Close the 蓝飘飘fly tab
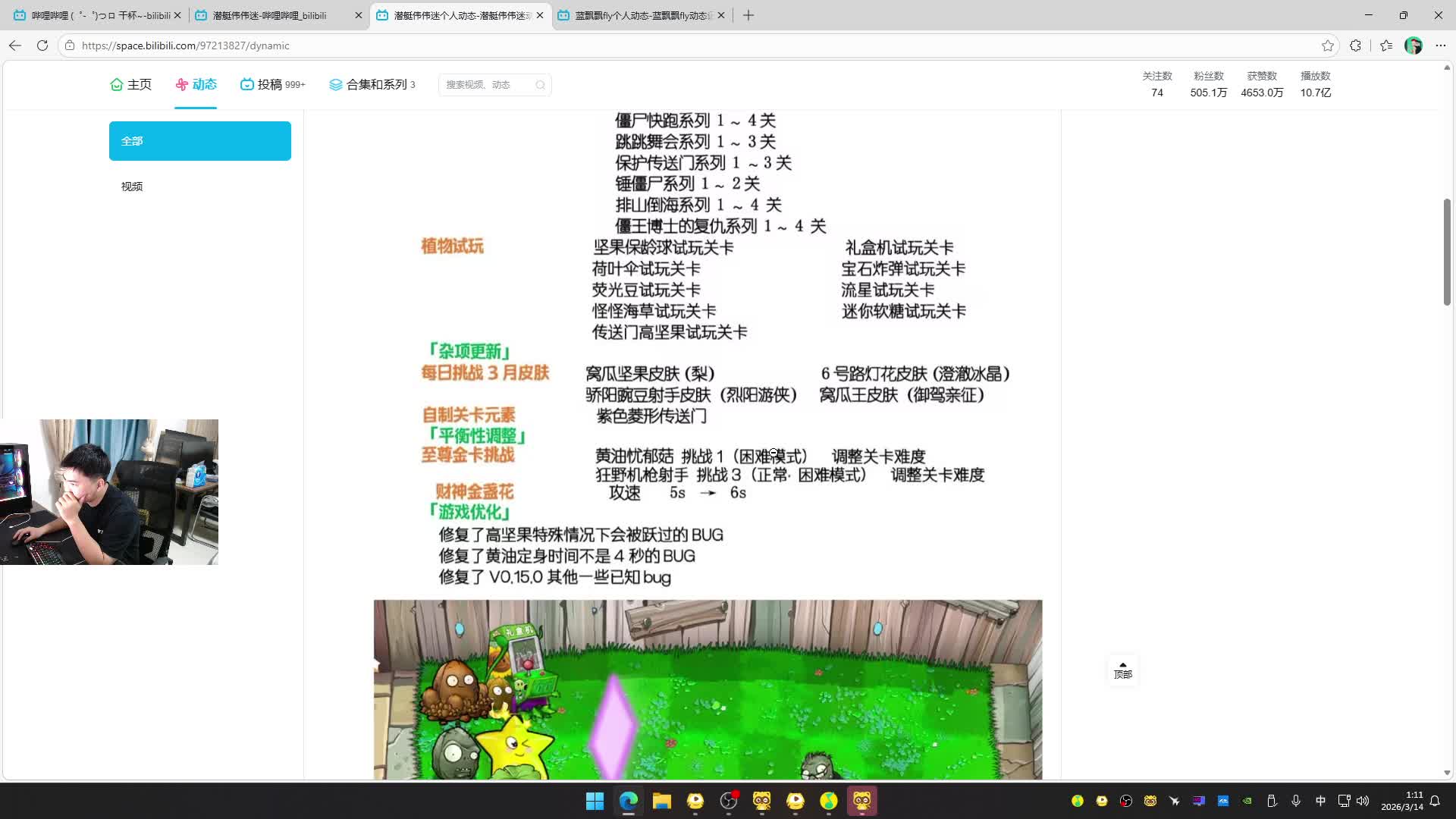Viewport: 1456px width, 819px height. click(720, 15)
